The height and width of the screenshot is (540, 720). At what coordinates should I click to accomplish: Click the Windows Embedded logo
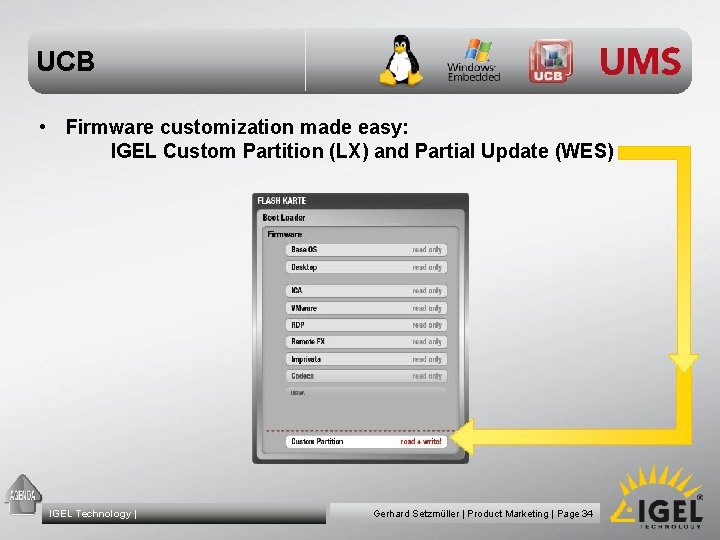pos(474,61)
